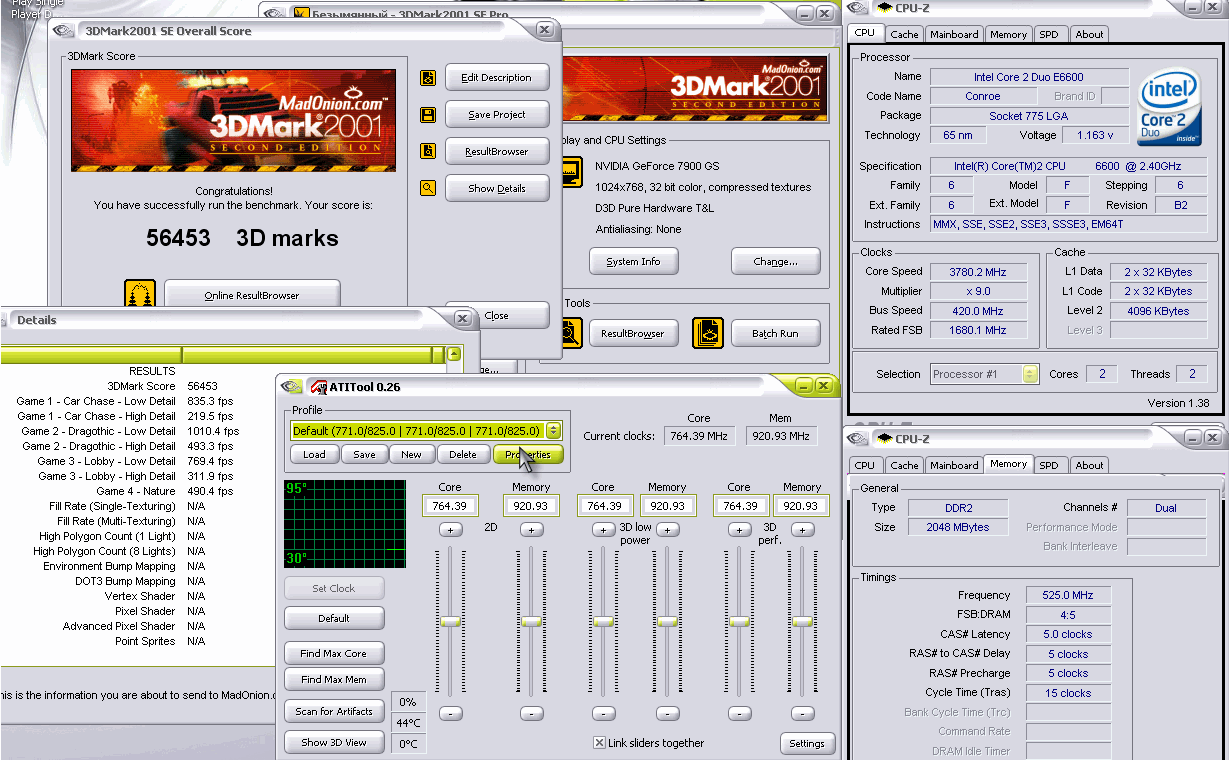Increase the 2D Memory clock with its plus button
This screenshot has width=1229, height=760.
pyautogui.click(x=531, y=529)
